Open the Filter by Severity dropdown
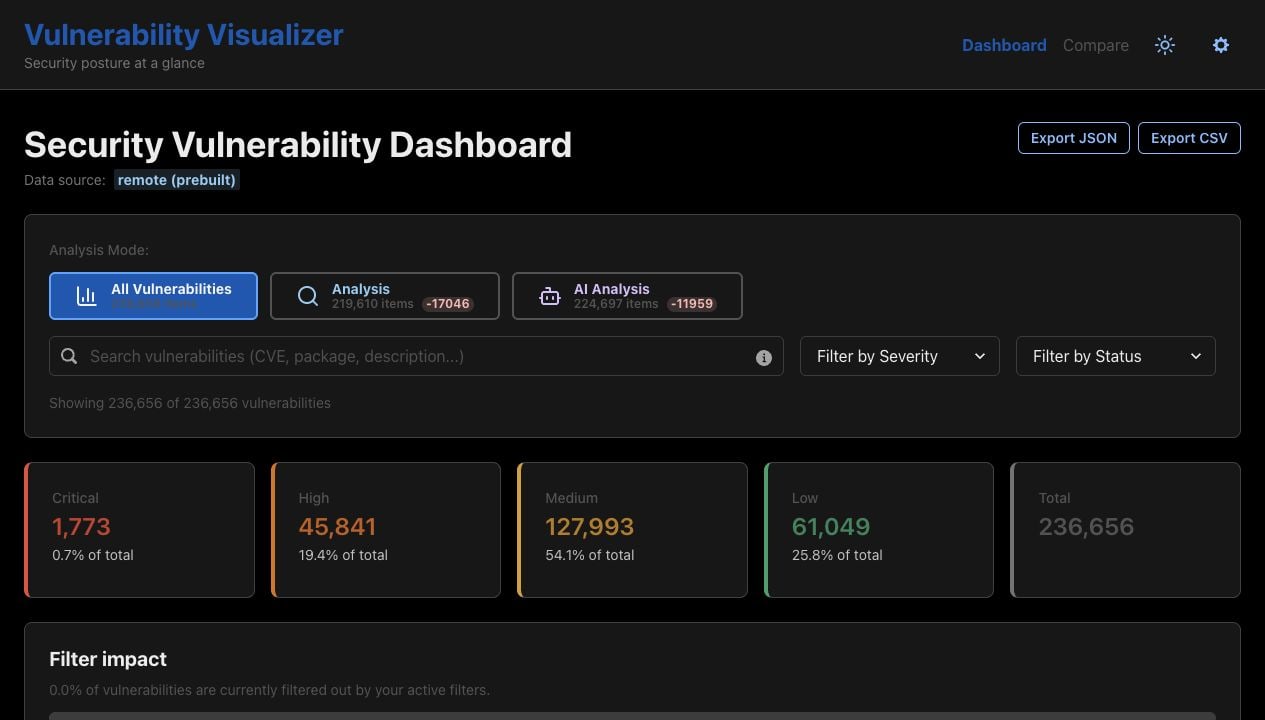The width and height of the screenshot is (1265, 720). point(900,356)
